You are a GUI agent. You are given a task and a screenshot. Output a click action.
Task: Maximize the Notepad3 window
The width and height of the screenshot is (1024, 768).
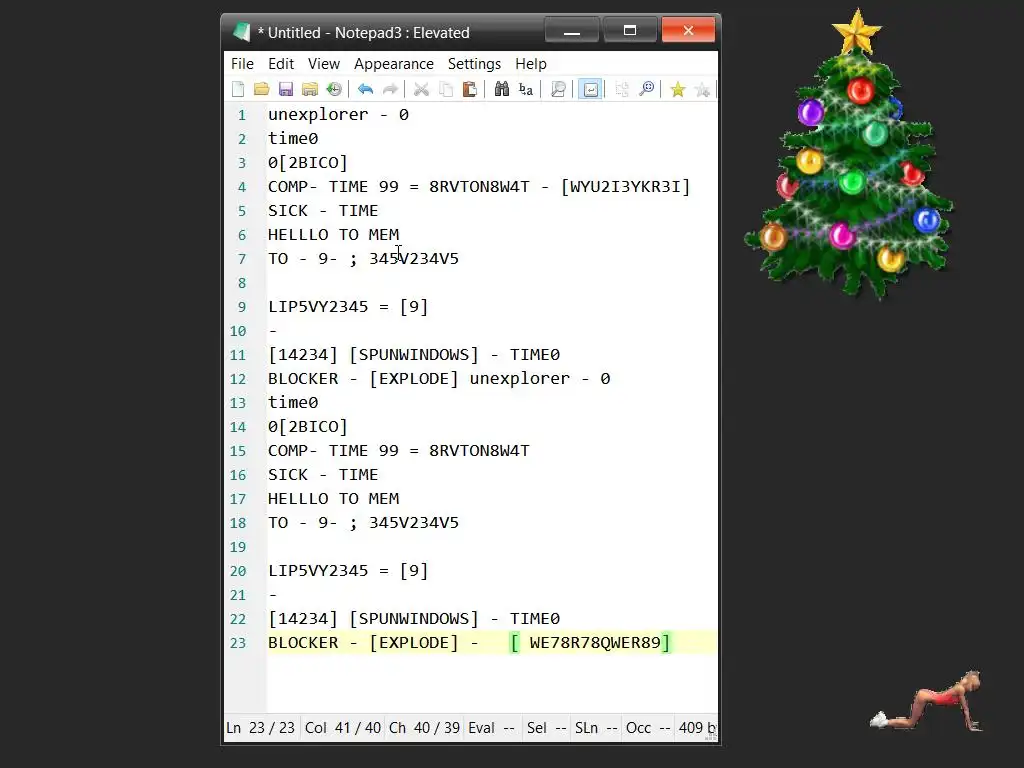[630, 30]
